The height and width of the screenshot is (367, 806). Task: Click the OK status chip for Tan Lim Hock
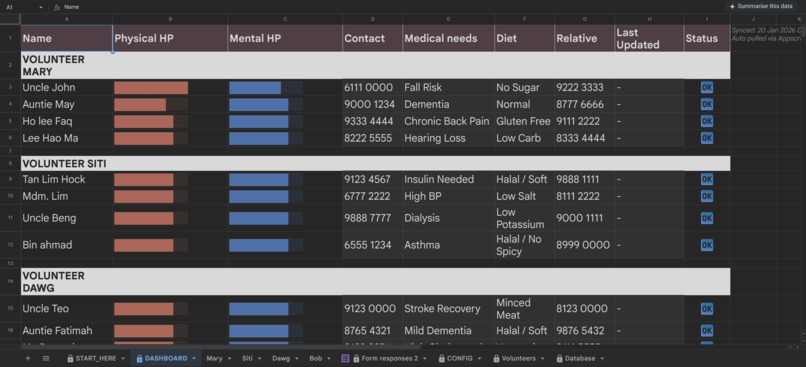[x=707, y=179]
